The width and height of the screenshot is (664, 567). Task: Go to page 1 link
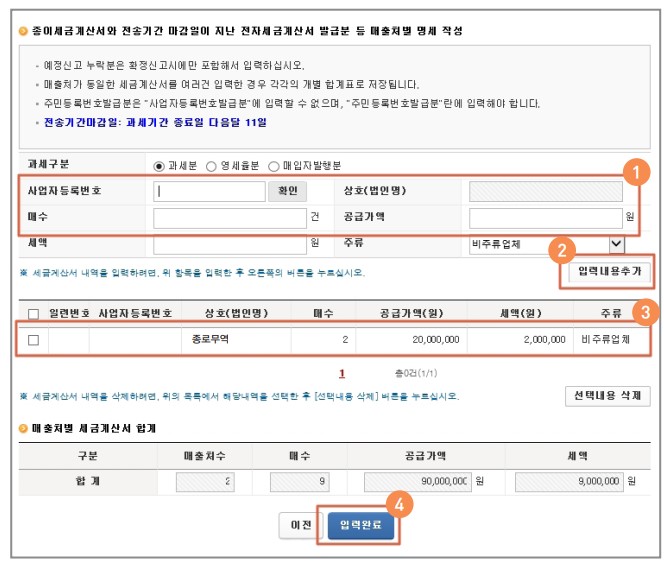(x=342, y=373)
